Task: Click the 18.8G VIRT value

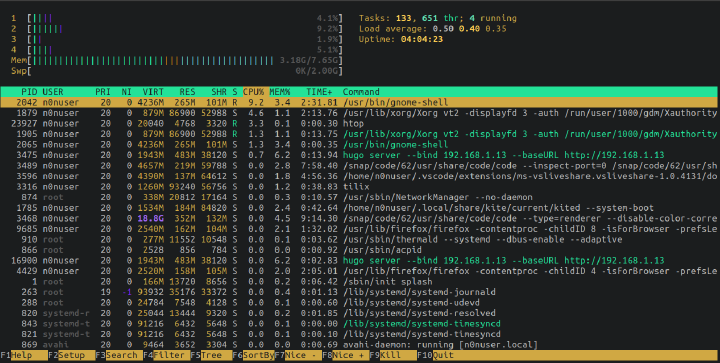Action: (x=150, y=218)
